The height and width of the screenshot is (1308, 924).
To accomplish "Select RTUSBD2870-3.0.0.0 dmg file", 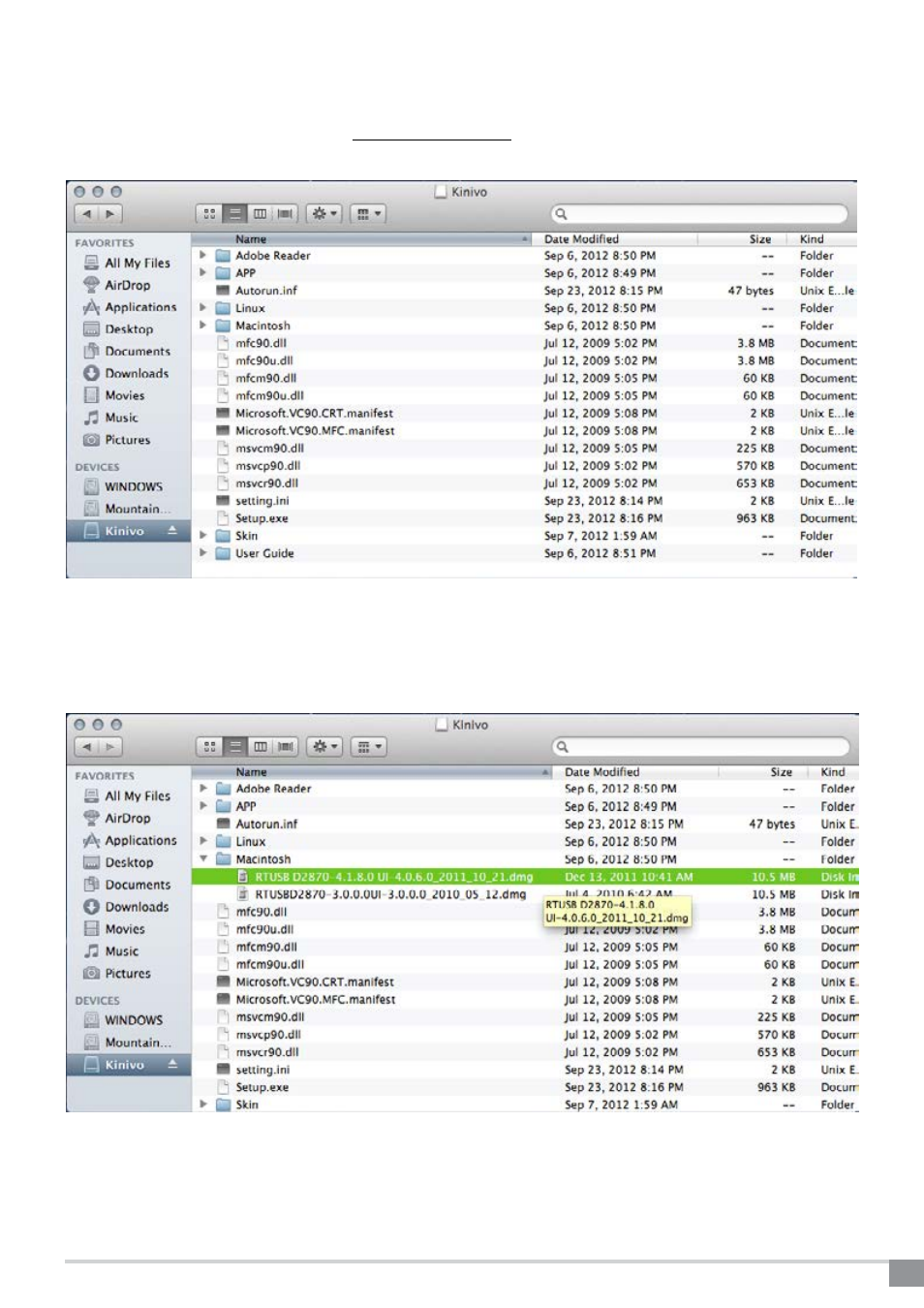I will tap(390, 894).
